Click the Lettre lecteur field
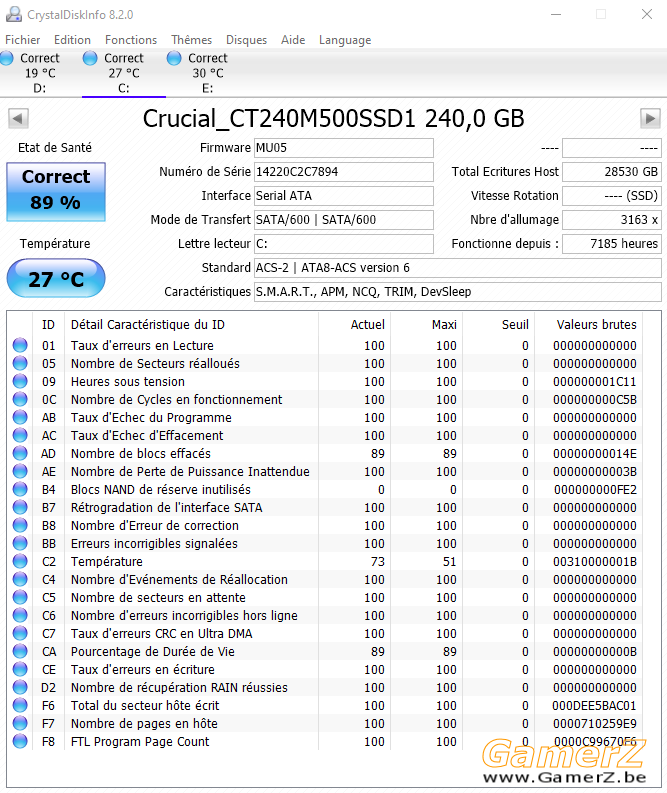Viewport: 667px width, 793px height. pyautogui.click(x=343, y=244)
